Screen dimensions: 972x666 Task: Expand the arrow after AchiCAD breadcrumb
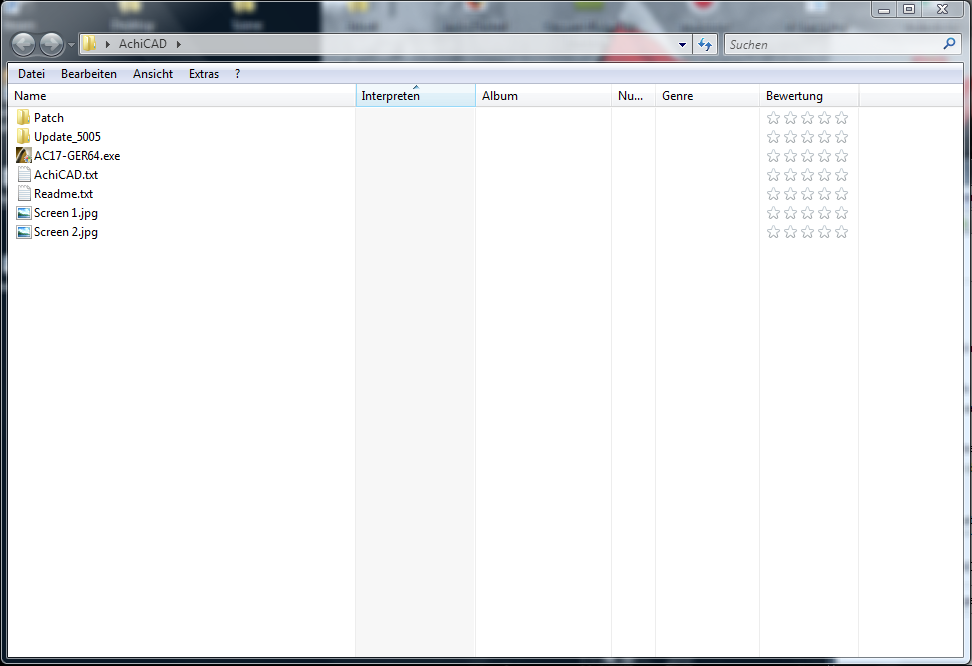click(x=179, y=44)
